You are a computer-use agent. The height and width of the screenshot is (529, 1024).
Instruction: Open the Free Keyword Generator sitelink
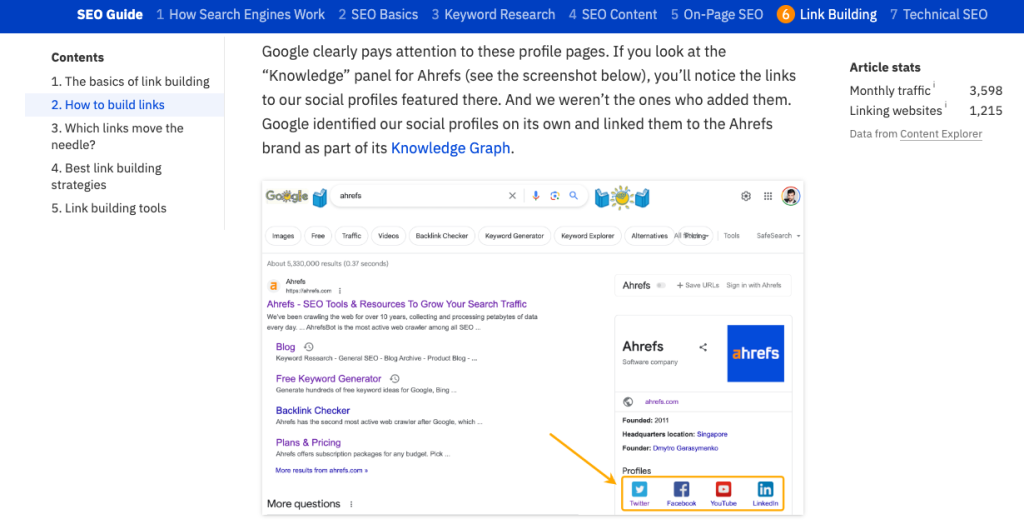328,379
